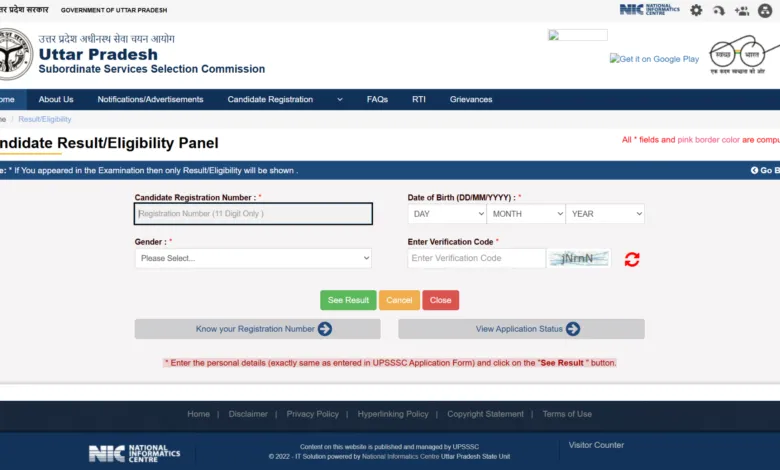Image resolution: width=780 pixels, height=470 pixels.
Task: Open the Grievances menu item
Action: 471,99
